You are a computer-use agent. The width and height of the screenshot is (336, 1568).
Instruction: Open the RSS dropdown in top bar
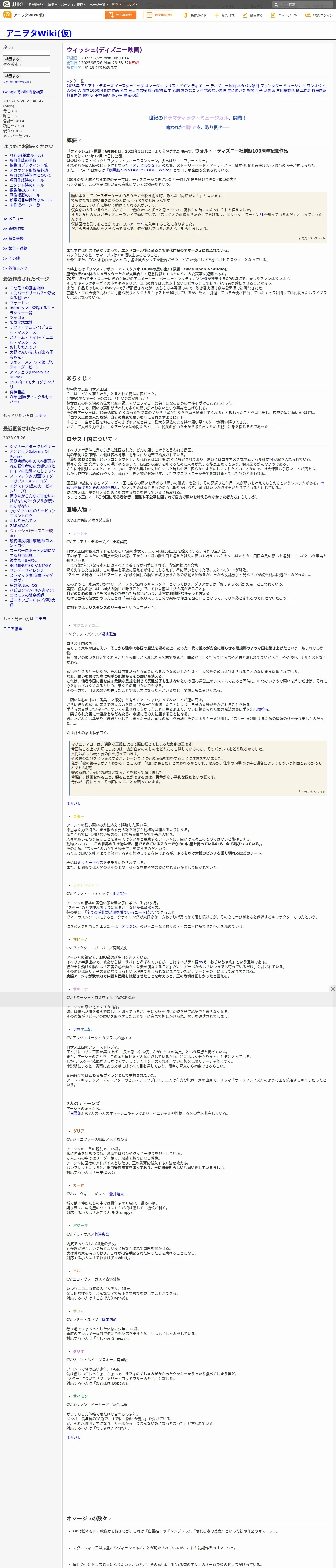pos(116,4)
